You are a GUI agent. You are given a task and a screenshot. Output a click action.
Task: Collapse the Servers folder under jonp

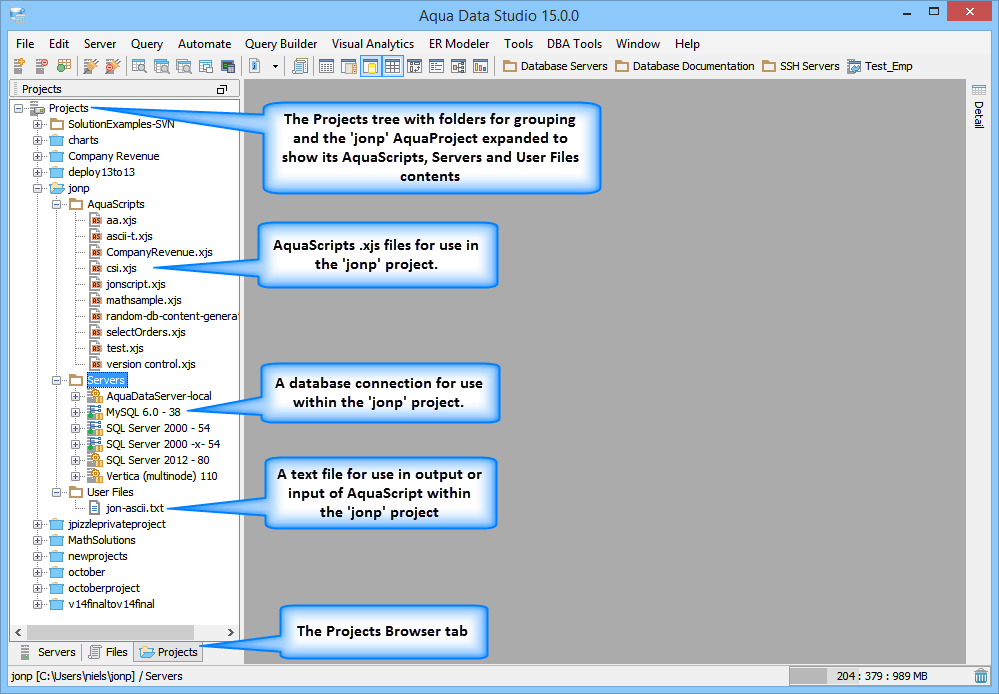57,380
